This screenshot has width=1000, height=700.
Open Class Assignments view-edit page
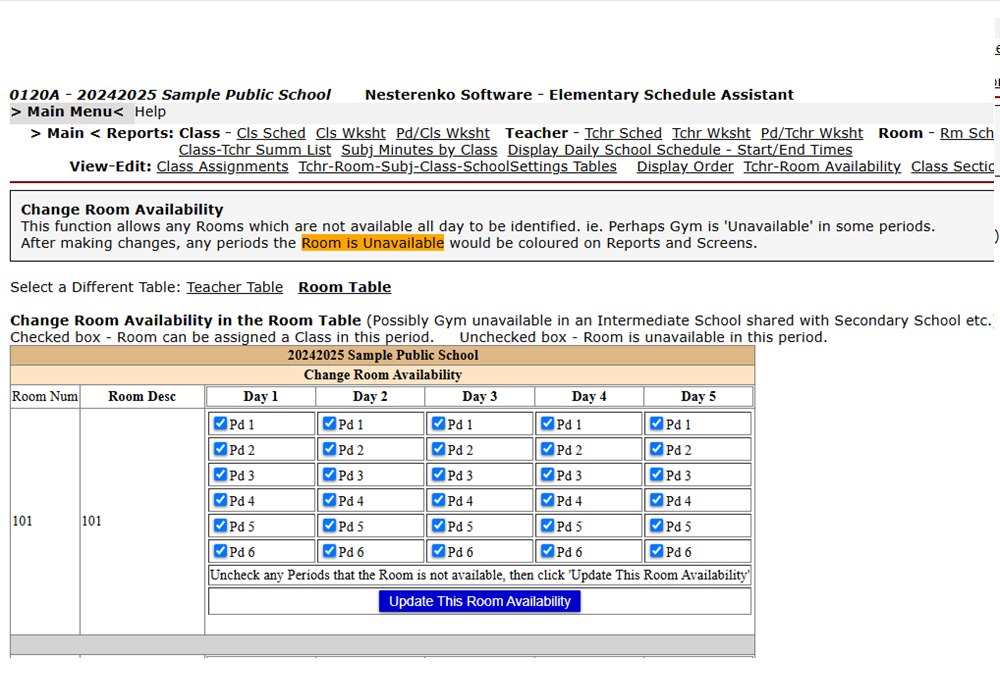222,167
